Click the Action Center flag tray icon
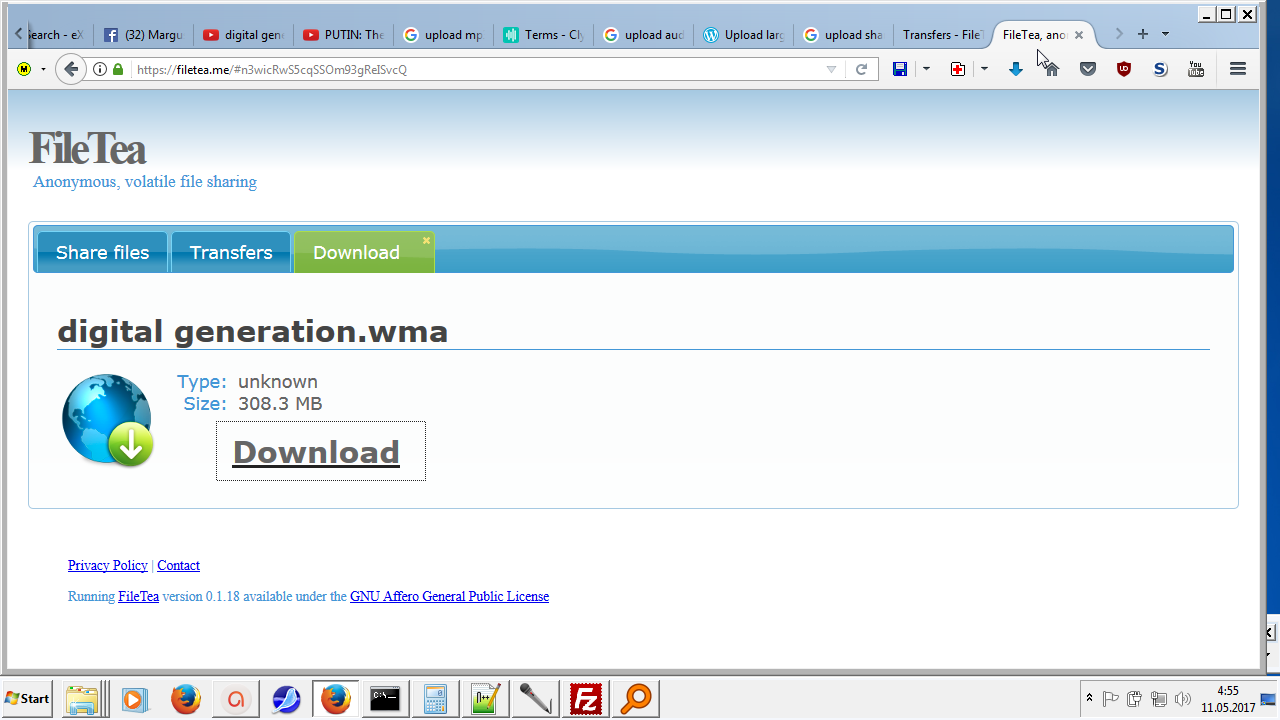The width and height of the screenshot is (1280, 720). click(x=1110, y=699)
